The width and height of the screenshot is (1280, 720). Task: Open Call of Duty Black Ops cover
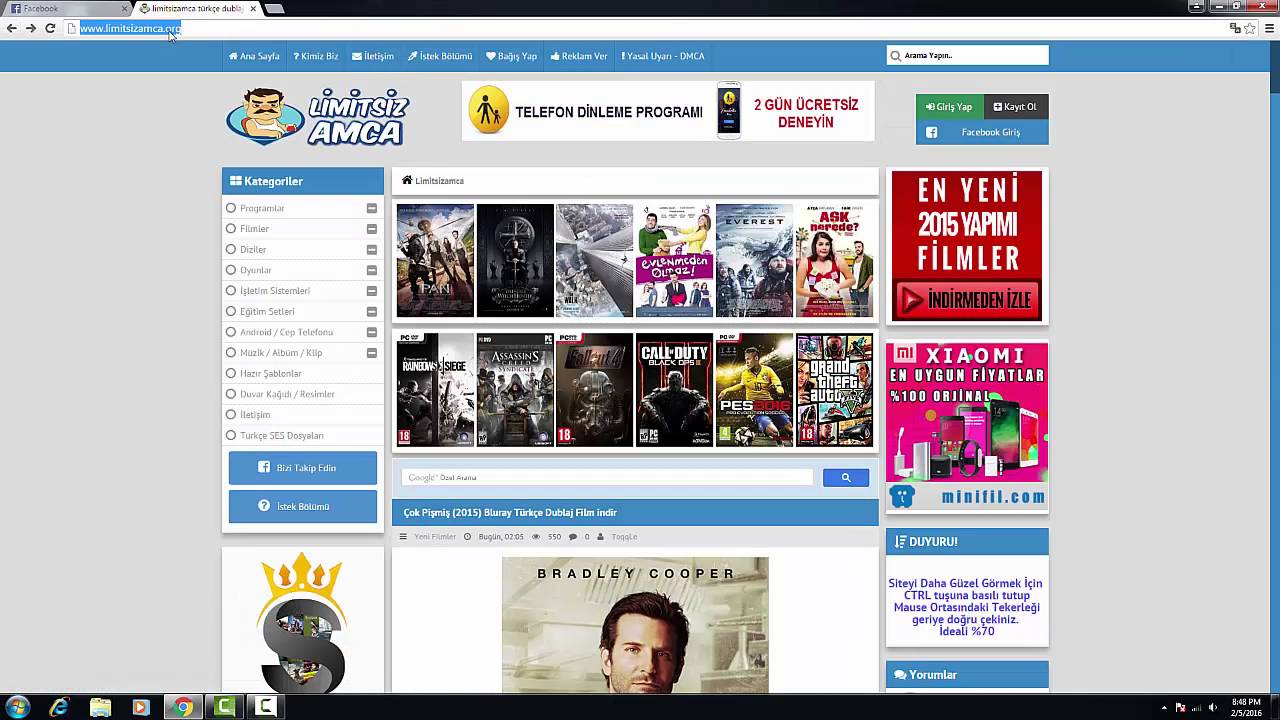(x=674, y=390)
